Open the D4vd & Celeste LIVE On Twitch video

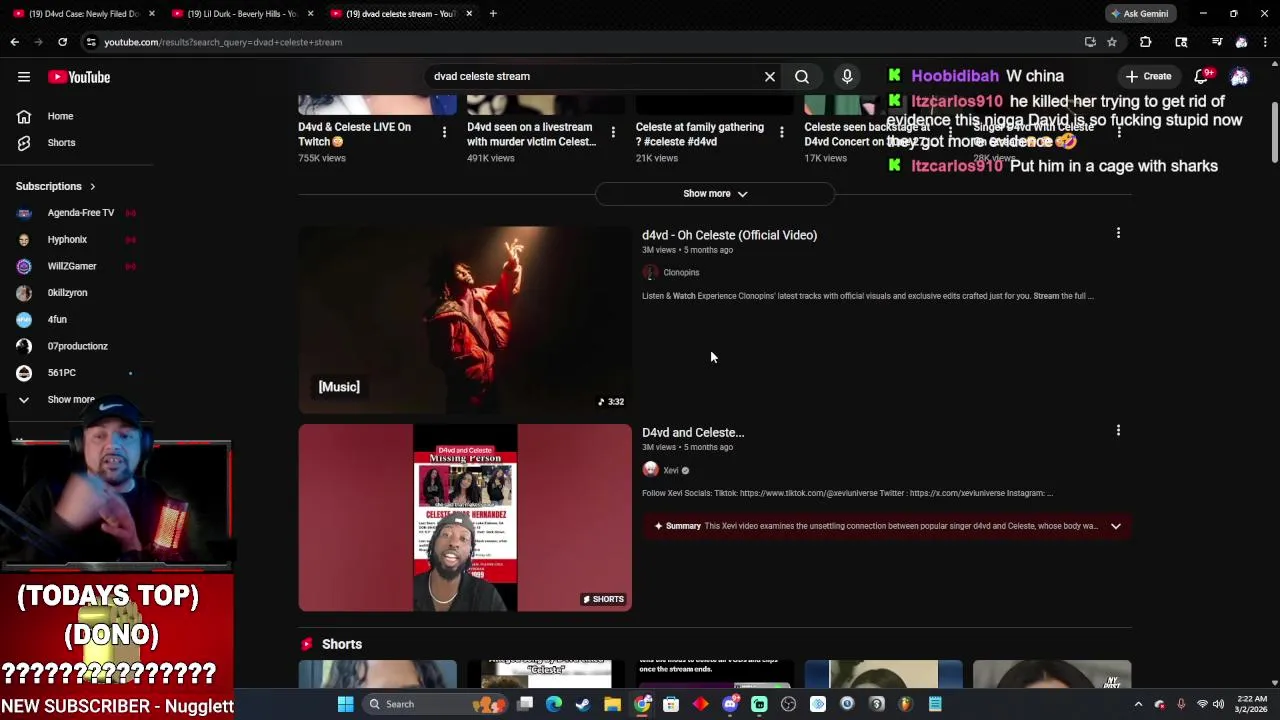coord(354,134)
